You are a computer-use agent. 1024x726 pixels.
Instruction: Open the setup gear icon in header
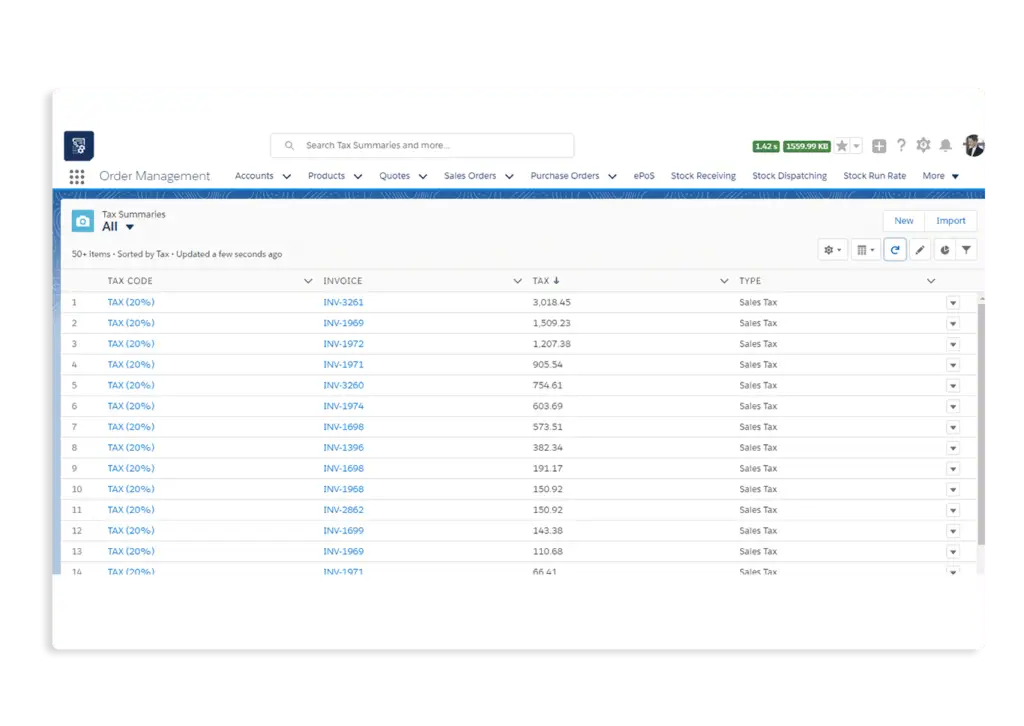(x=923, y=145)
